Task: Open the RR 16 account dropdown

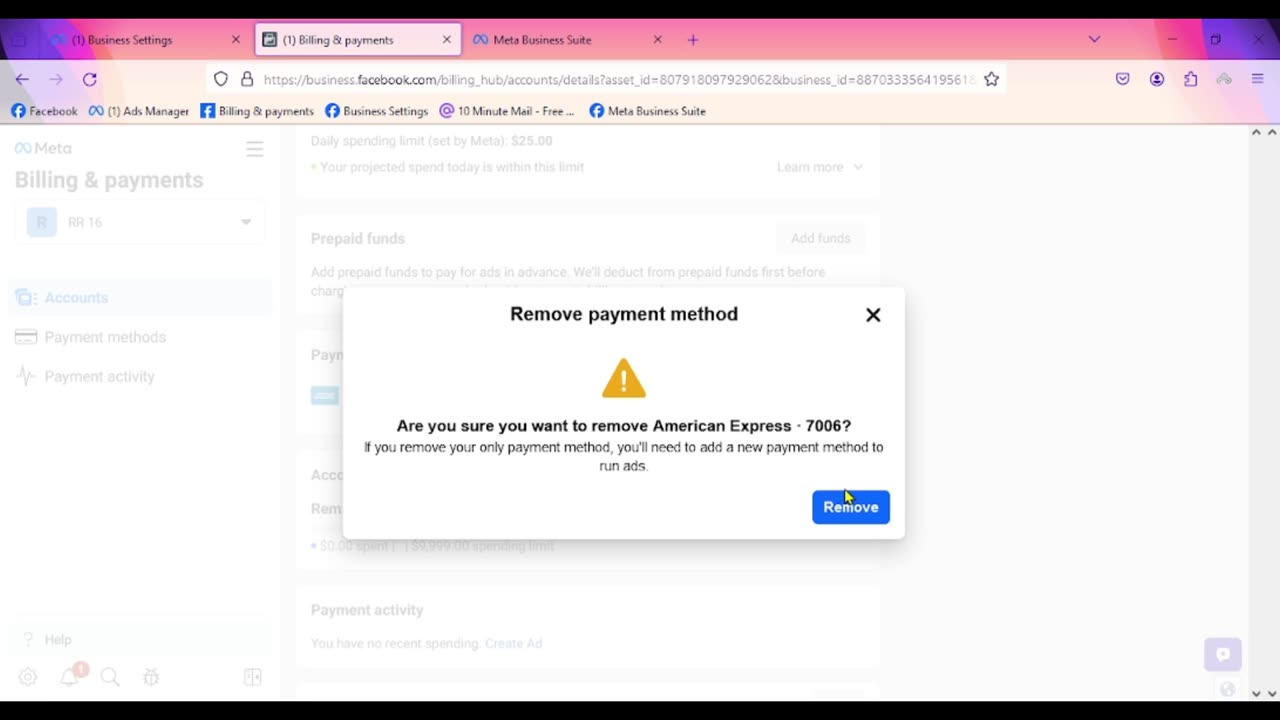Action: point(140,222)
